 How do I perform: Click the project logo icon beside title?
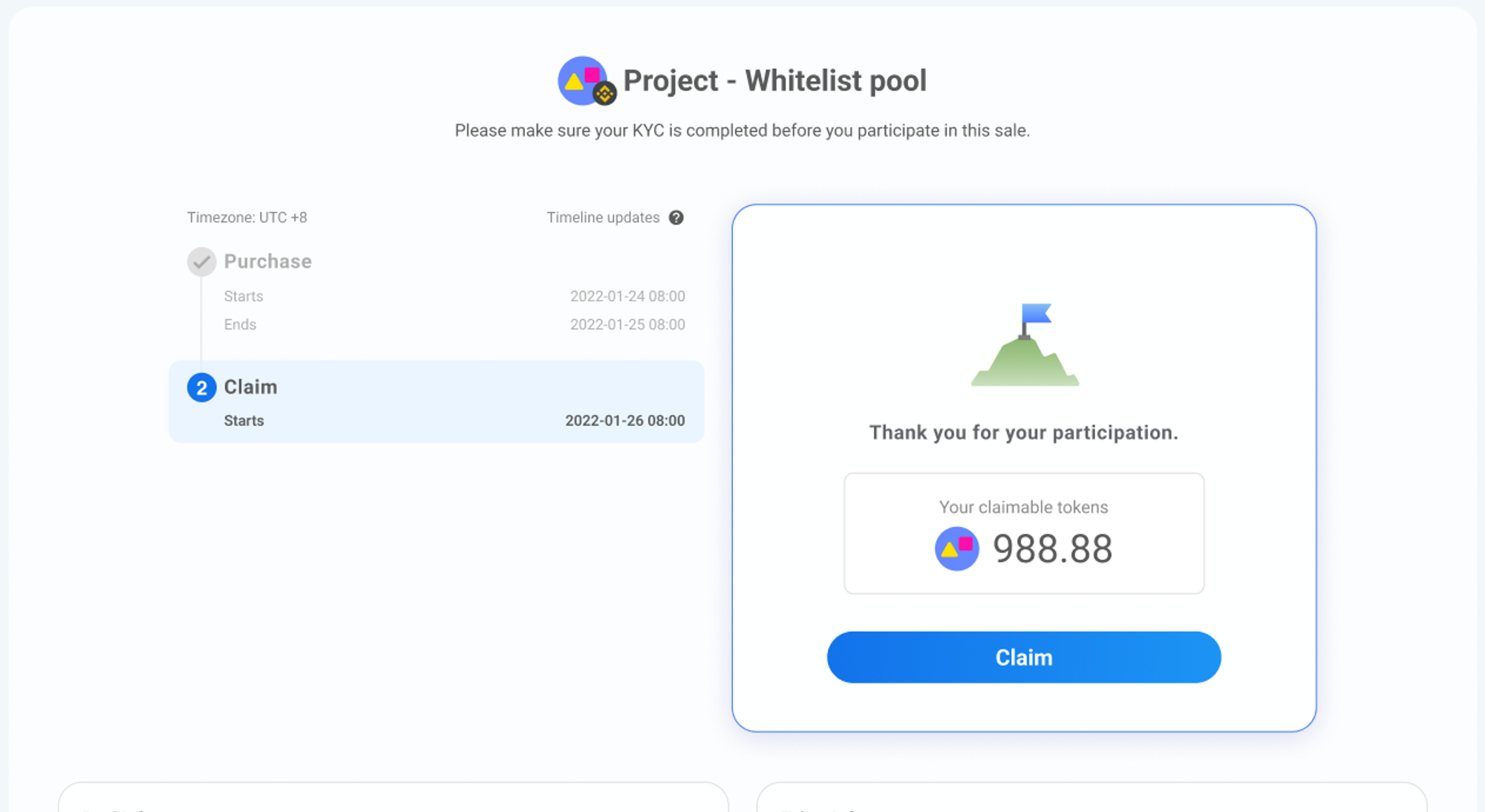581,79
